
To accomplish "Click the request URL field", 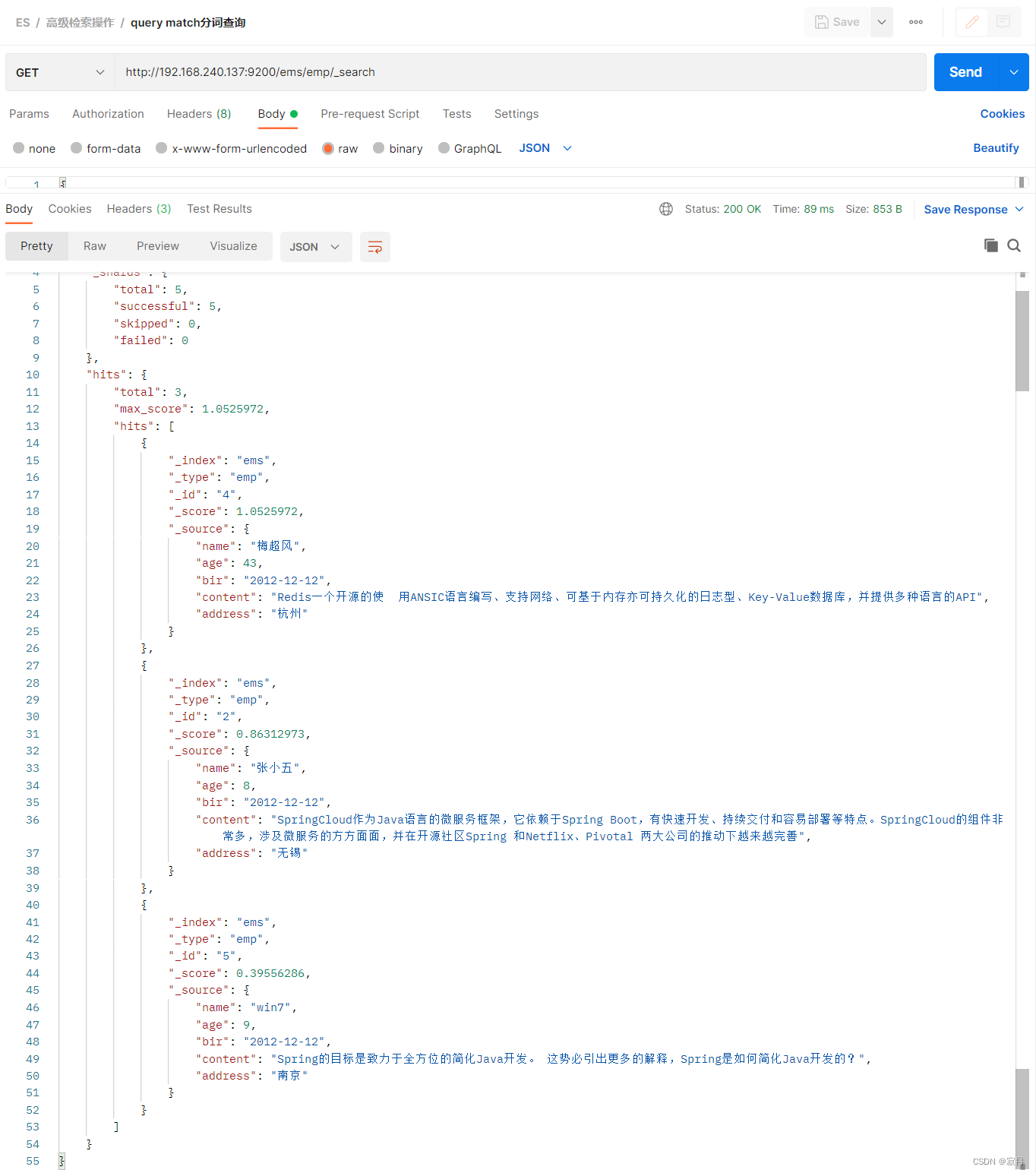I will 520,72.
